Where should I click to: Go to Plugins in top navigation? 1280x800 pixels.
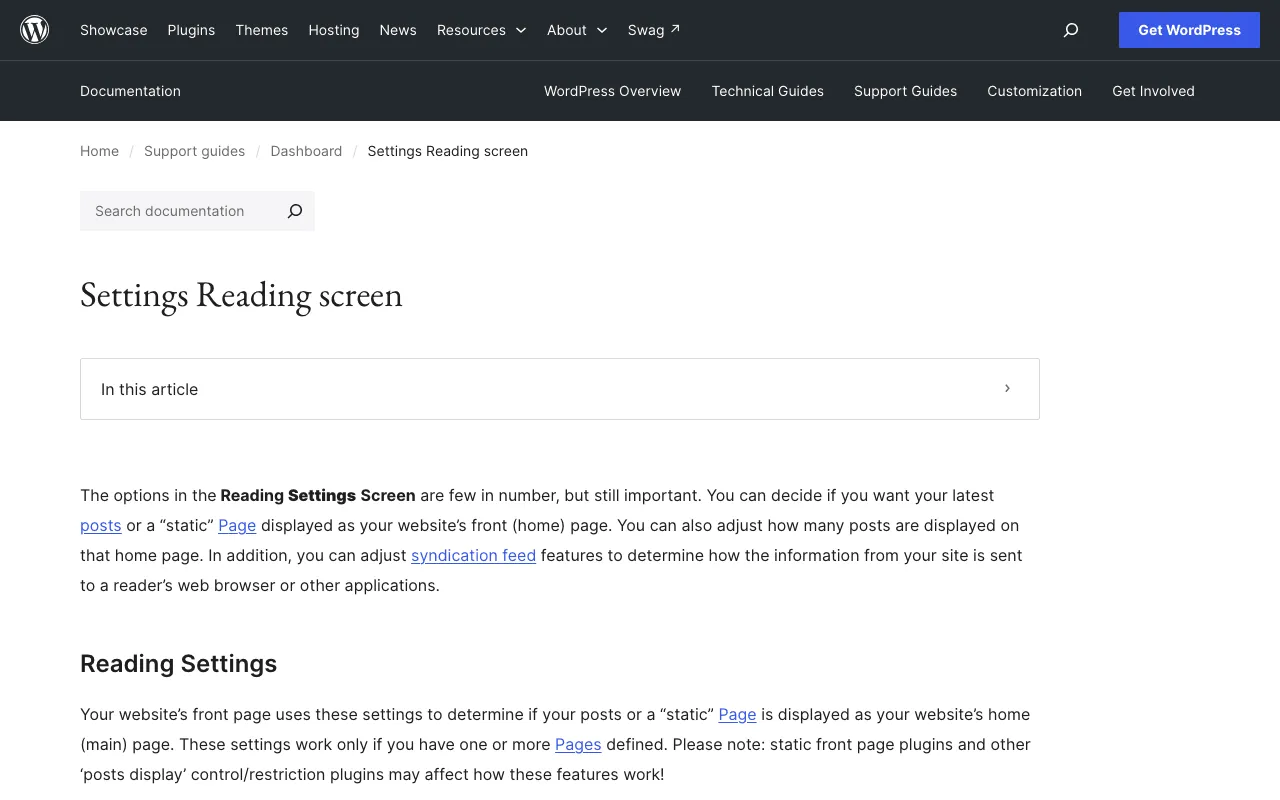(191, 30)
